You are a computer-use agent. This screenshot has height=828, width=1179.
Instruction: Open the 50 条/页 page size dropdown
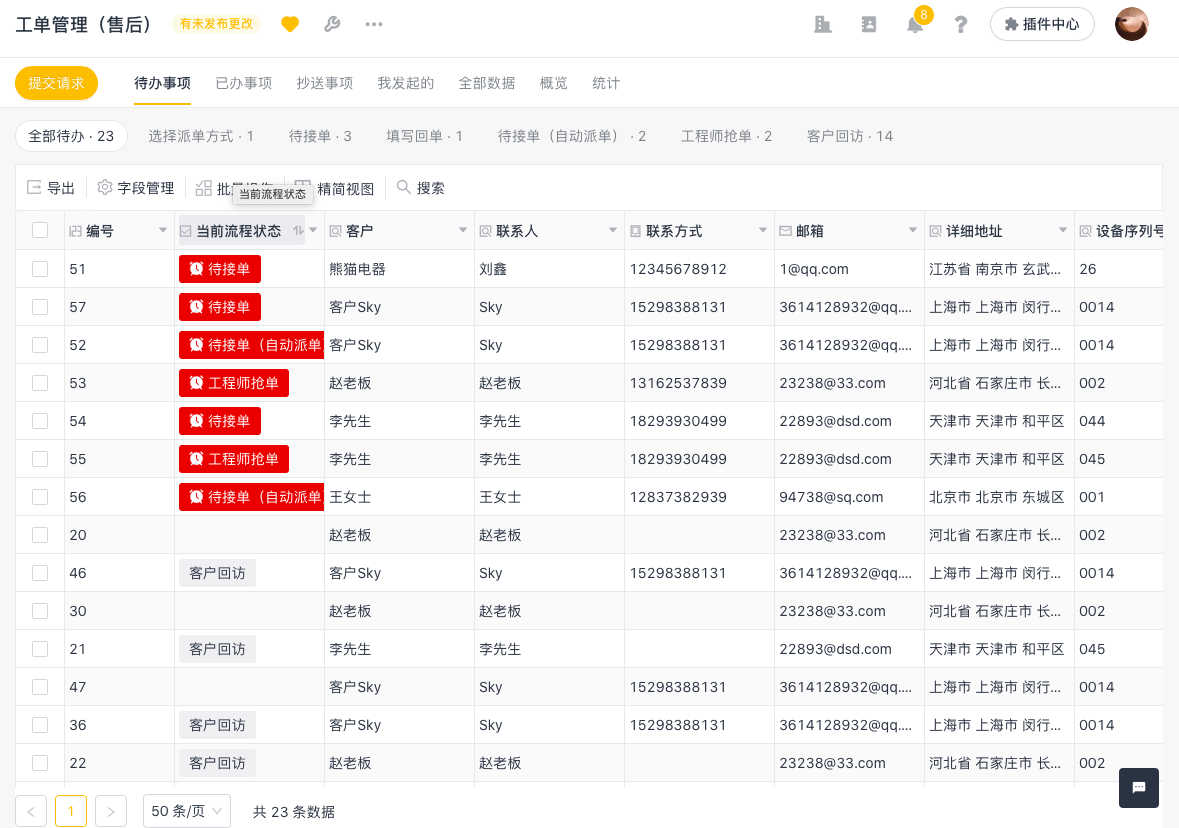click(186, 811)
